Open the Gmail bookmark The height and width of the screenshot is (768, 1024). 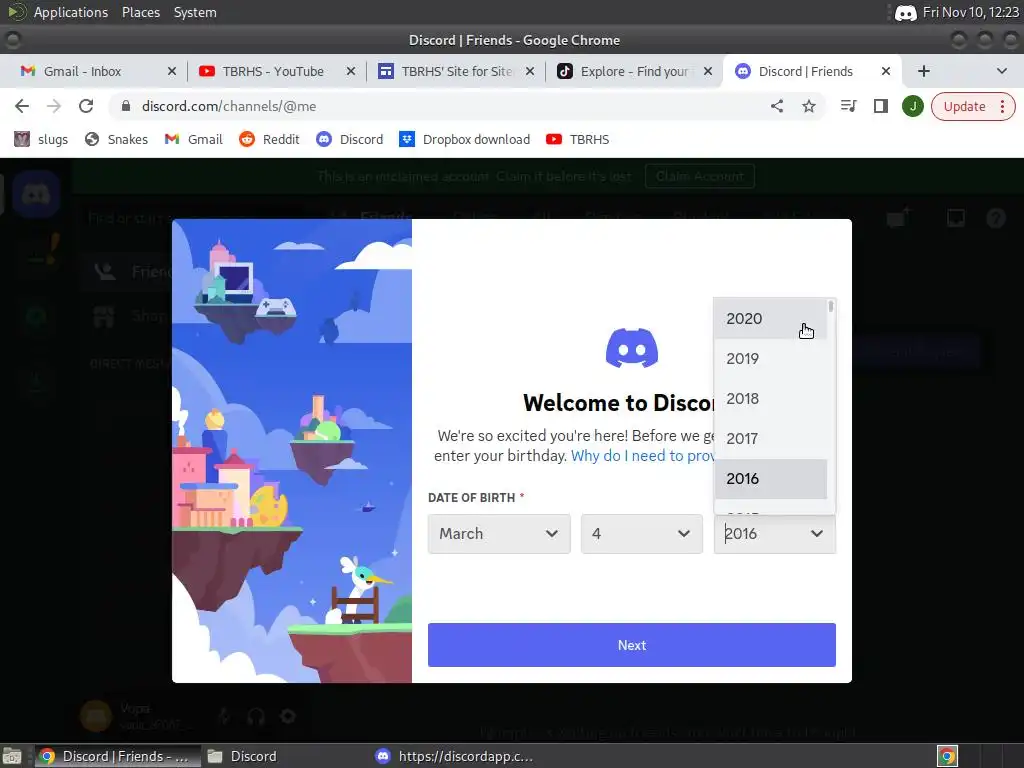coord(193,139)
